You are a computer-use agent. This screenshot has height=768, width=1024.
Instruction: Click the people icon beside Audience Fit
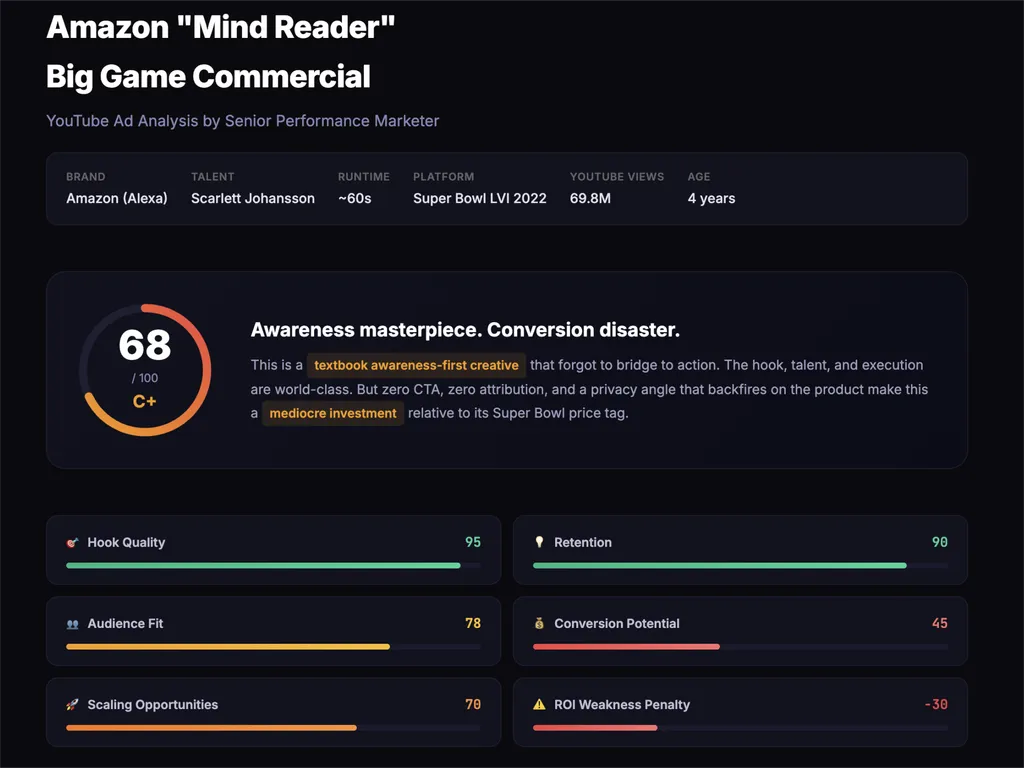72,624
